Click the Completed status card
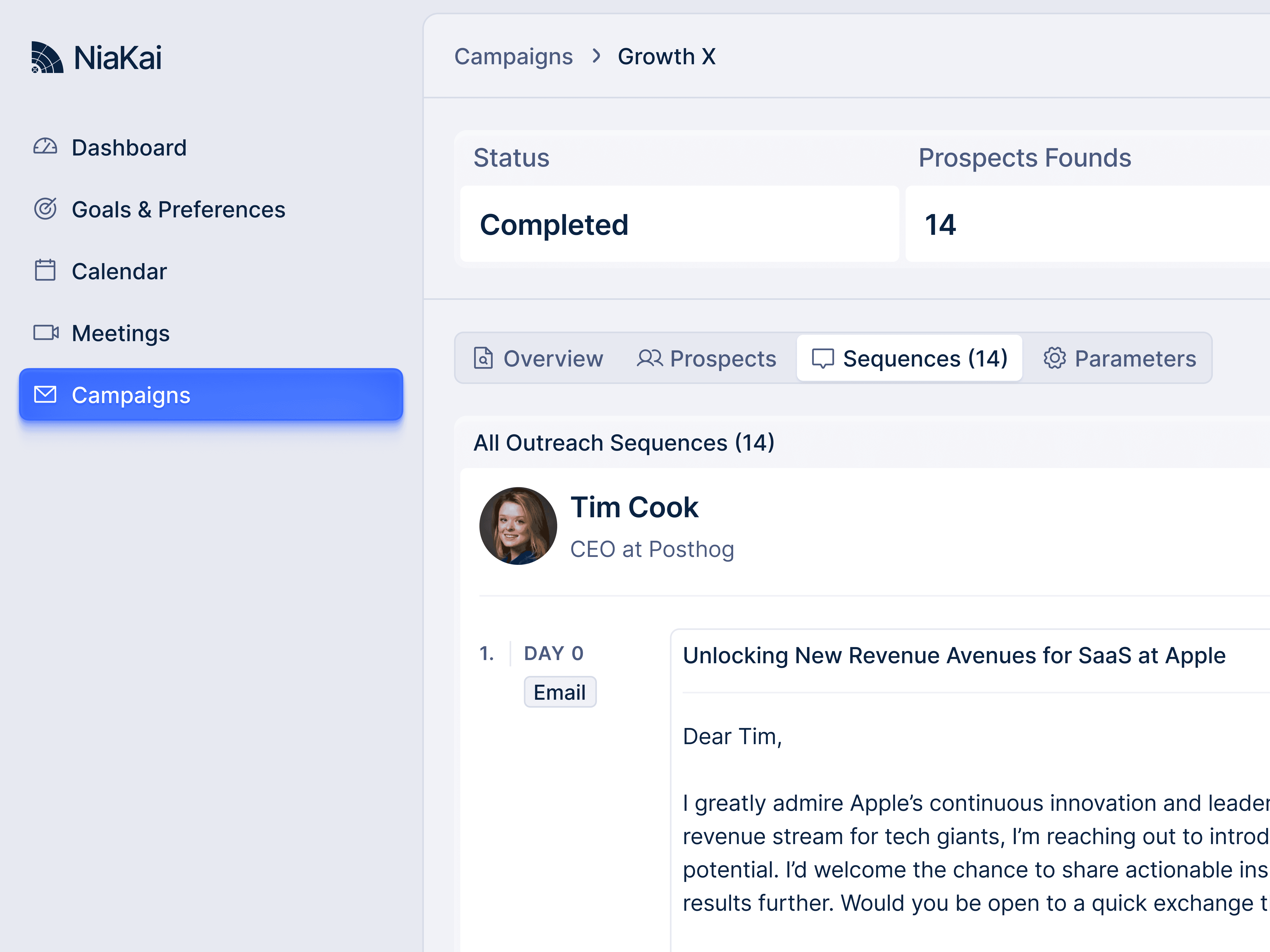The height and width of the screenshot is (952, 1270). [679, 224]
